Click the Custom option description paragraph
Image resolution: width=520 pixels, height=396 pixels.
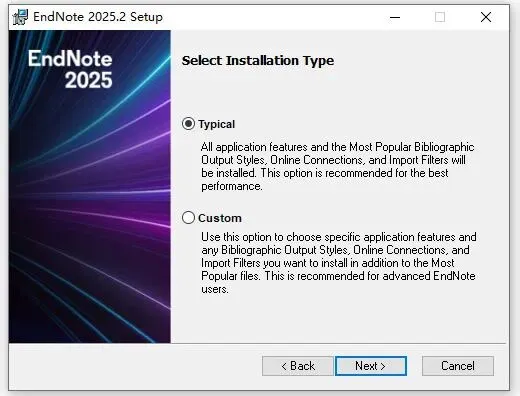pos(339,263)
